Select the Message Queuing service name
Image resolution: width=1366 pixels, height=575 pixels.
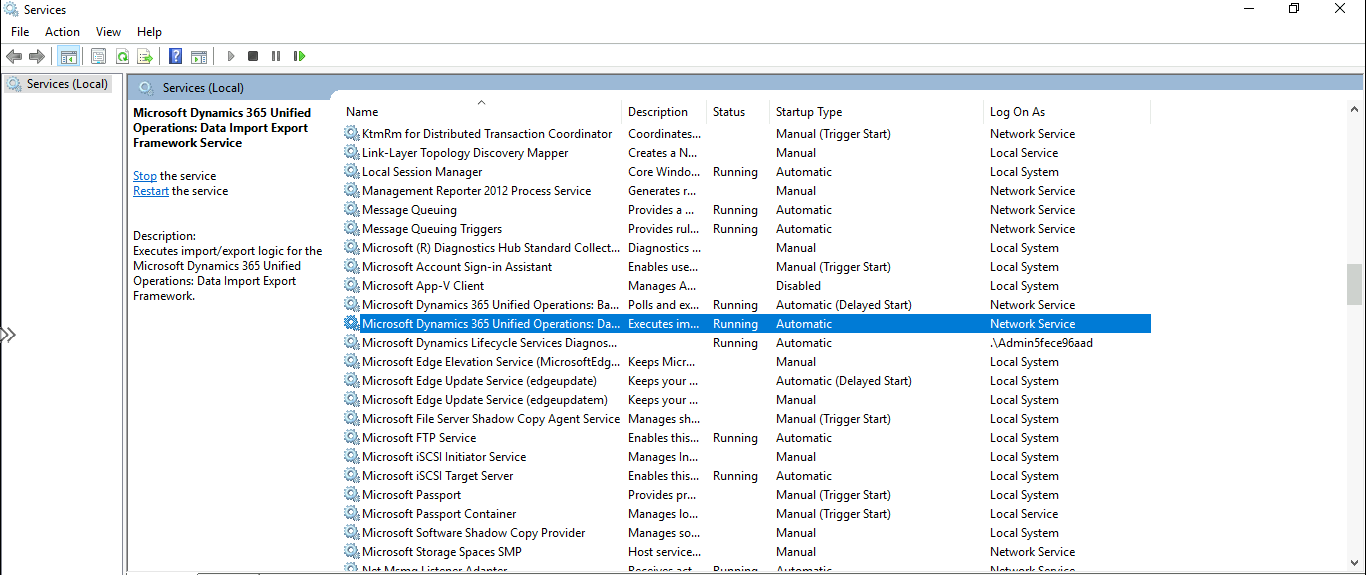click(x=409, y=210)
